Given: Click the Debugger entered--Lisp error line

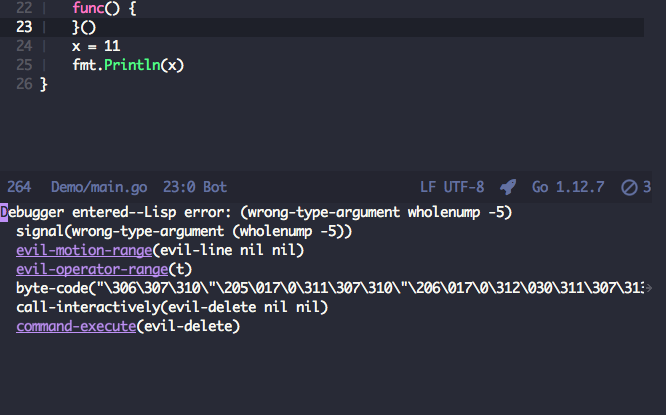Looking at the screenshot, I should (x=256, y=212).
